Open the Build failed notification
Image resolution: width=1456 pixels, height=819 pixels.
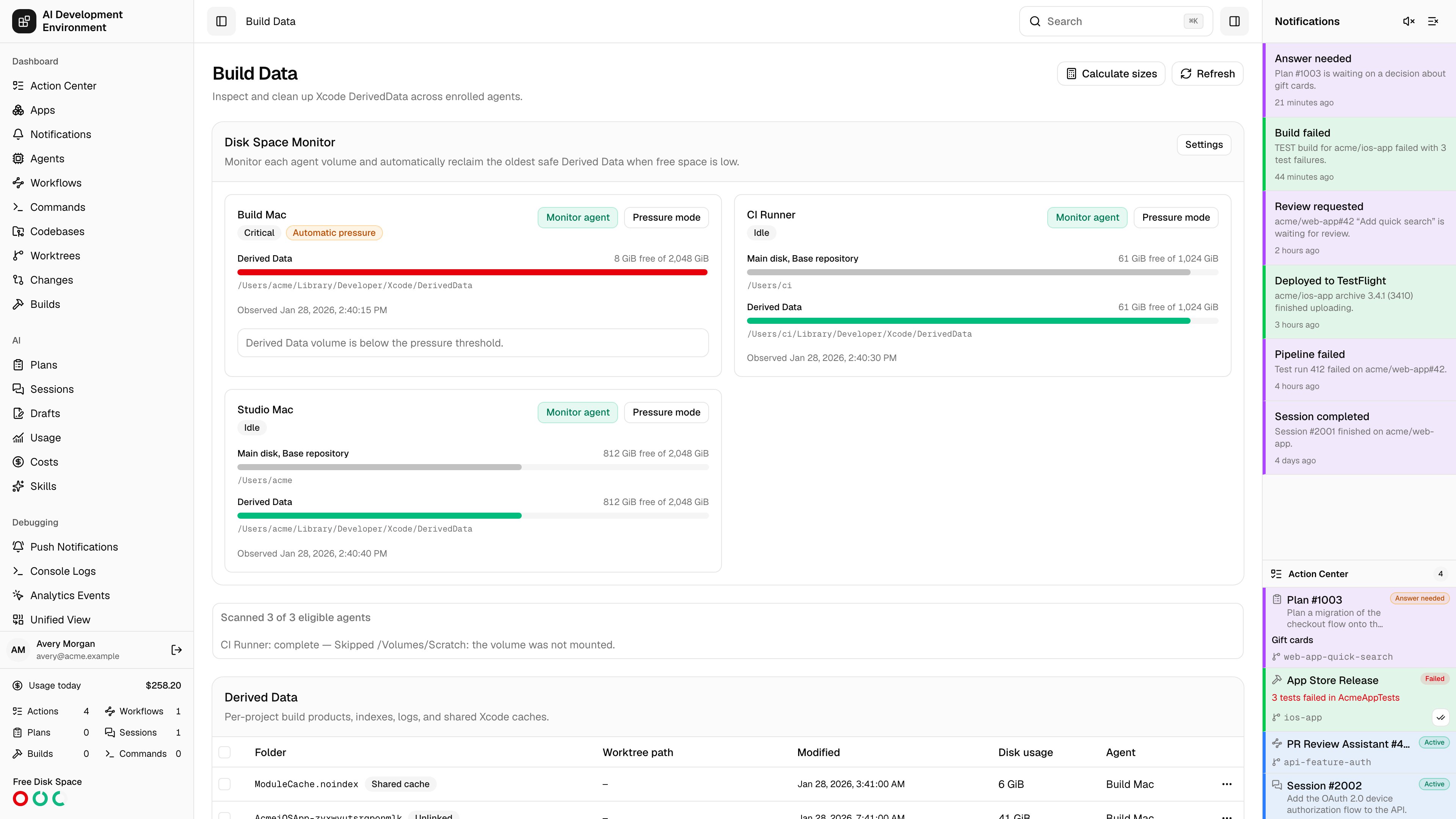click(1359, 154)
